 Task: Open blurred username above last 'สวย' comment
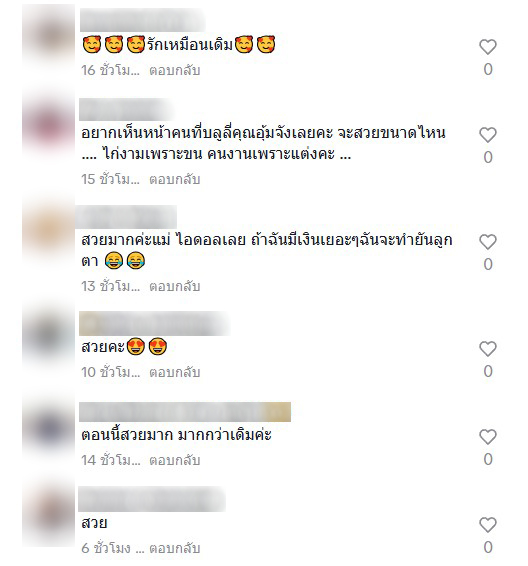coord(152,499)
